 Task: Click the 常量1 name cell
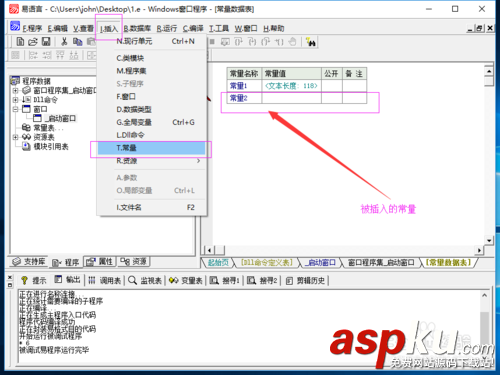coord(244,86)
